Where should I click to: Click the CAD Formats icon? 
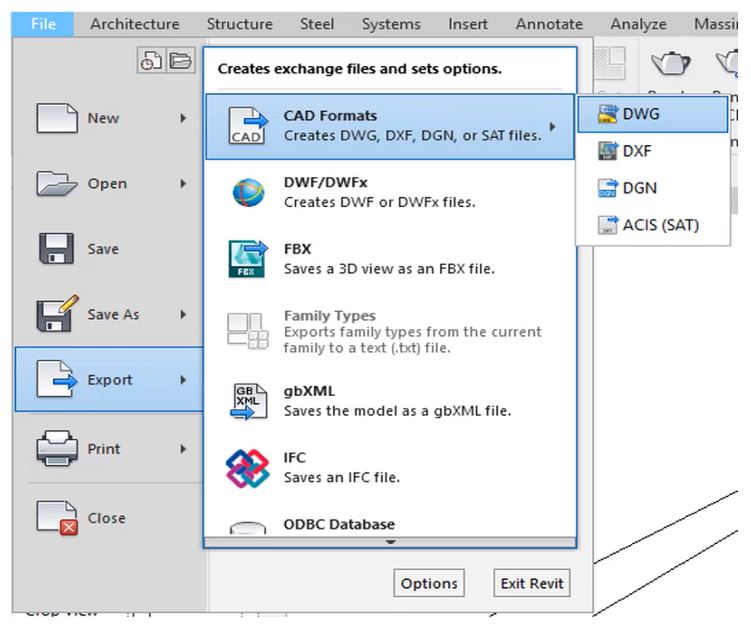point(247,126)
